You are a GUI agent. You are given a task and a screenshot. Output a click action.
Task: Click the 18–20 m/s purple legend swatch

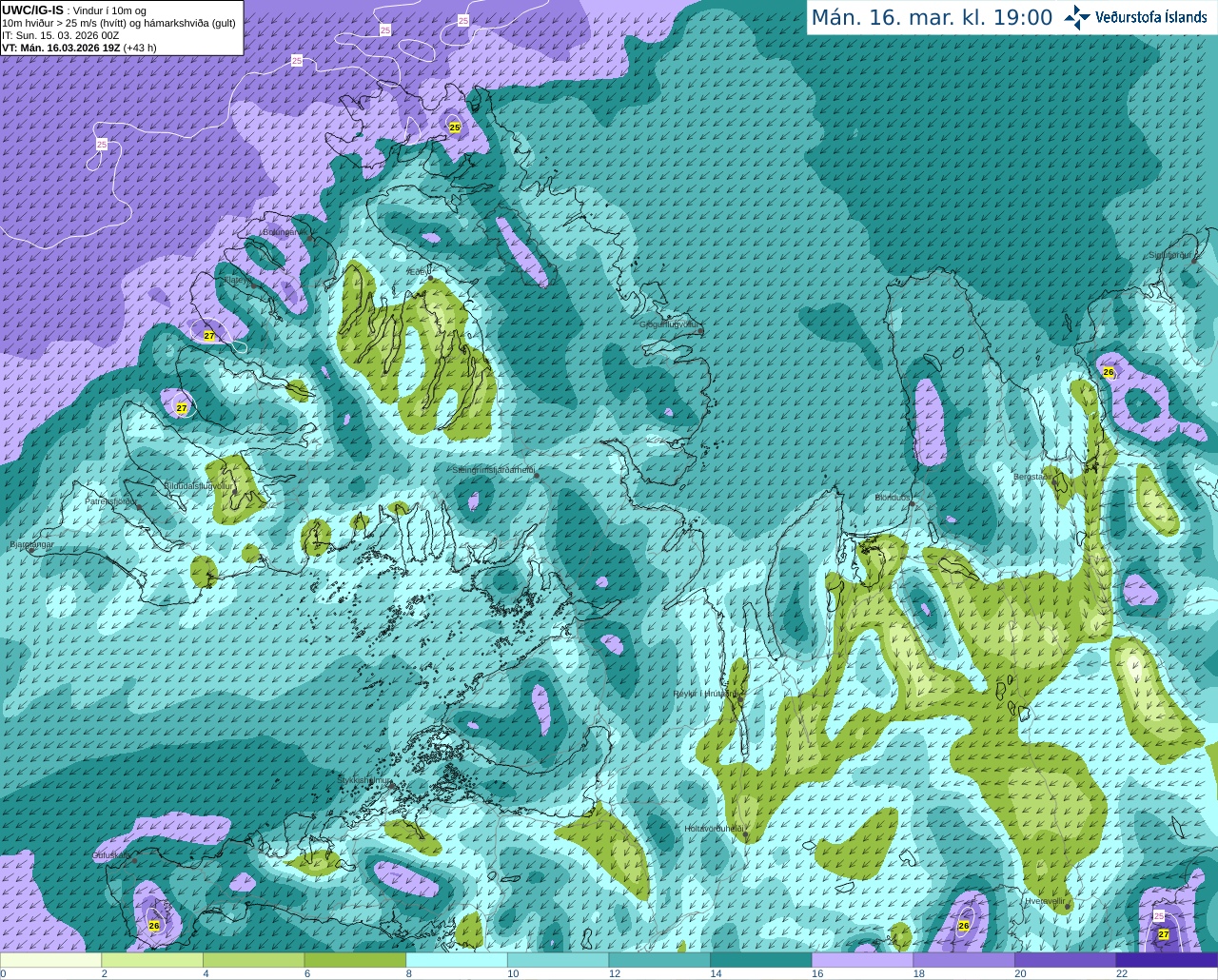[x=964, y=960]
